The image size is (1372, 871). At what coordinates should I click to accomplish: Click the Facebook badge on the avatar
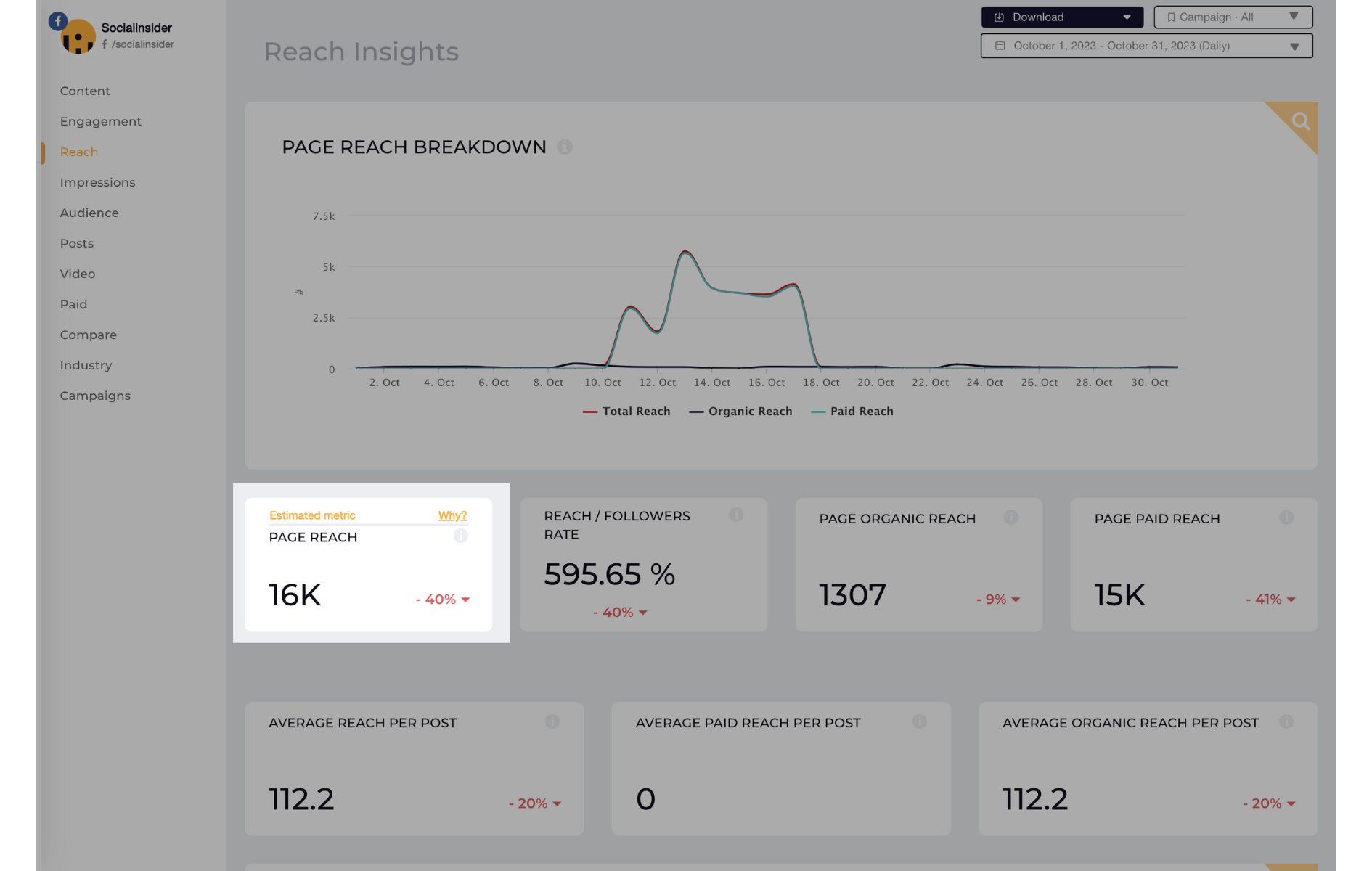58,21
